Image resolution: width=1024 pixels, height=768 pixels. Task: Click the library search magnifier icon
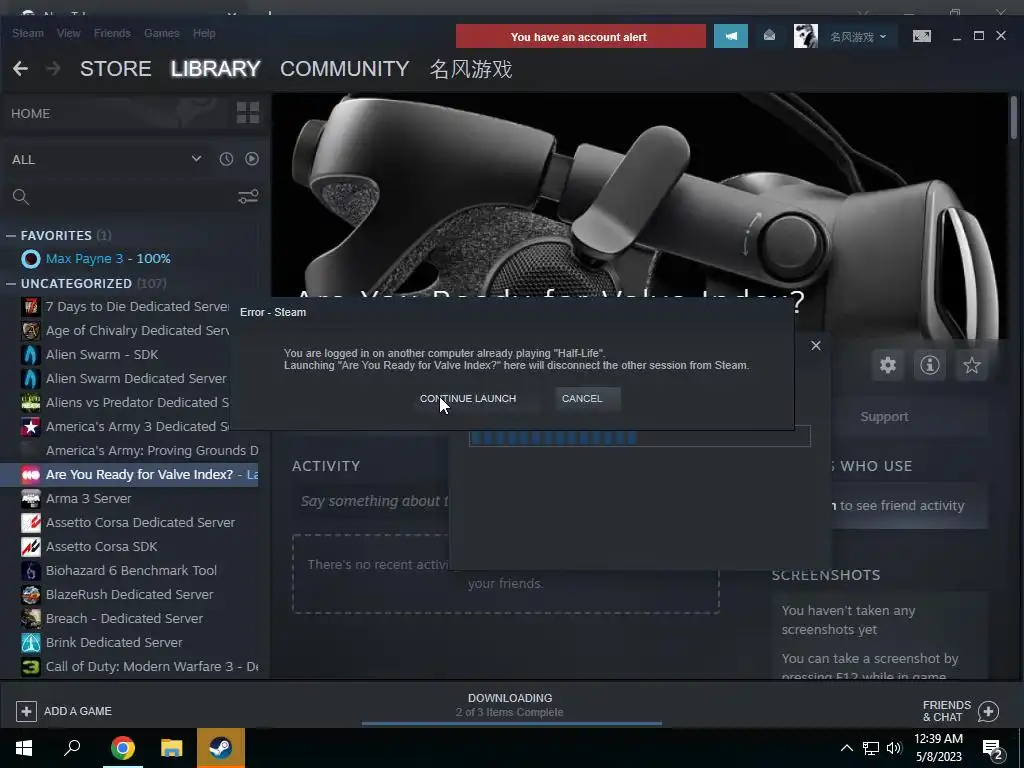click(20, 197)
